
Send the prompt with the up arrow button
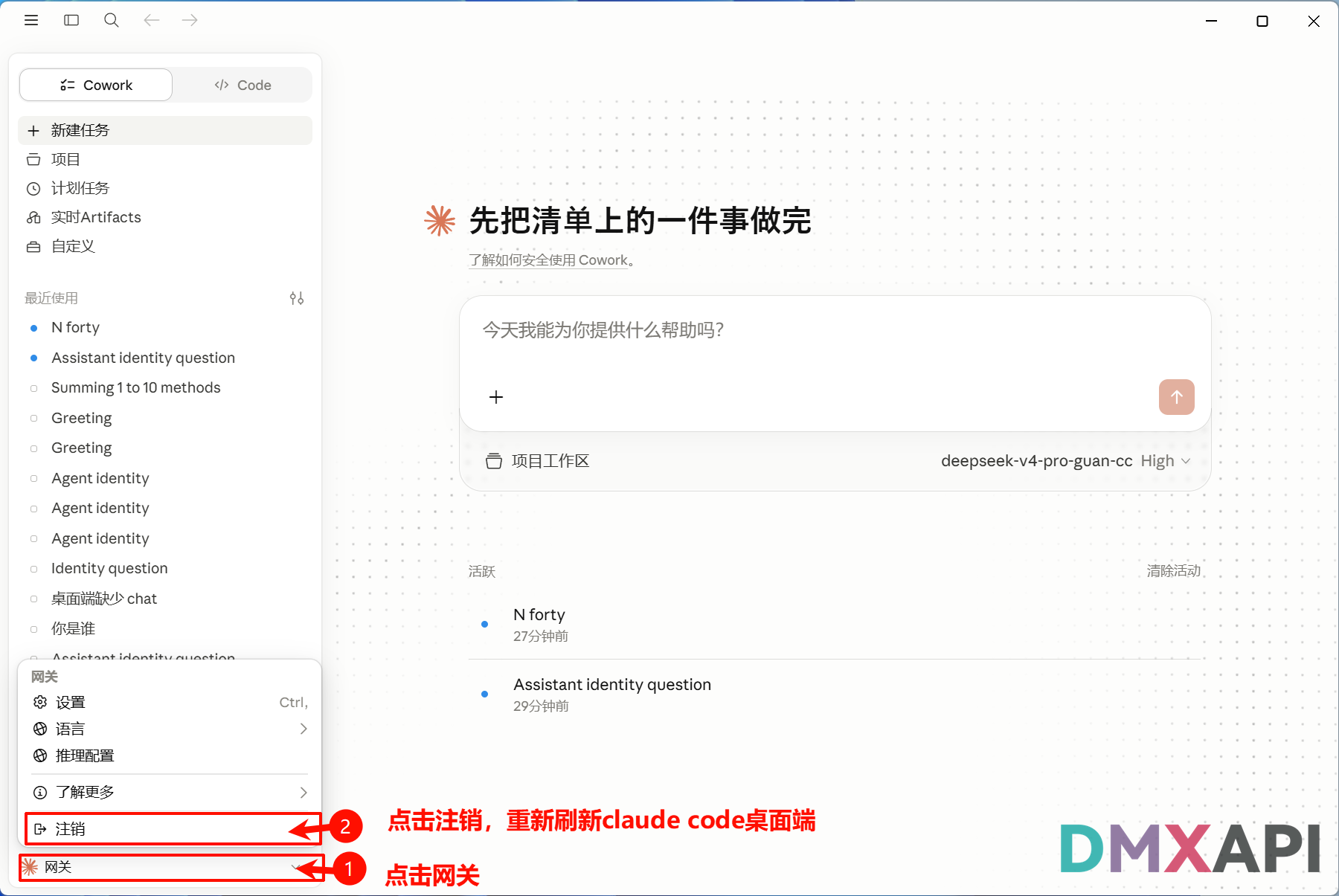1177,397
